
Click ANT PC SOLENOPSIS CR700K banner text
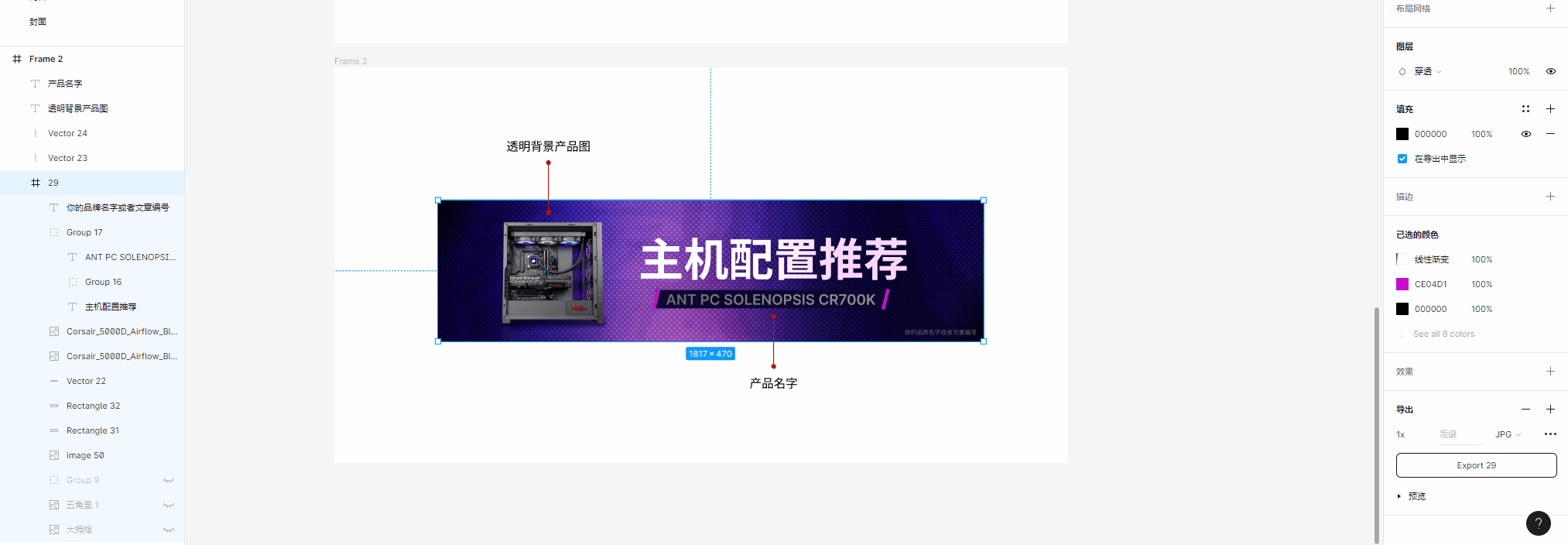tap(771, 300)
